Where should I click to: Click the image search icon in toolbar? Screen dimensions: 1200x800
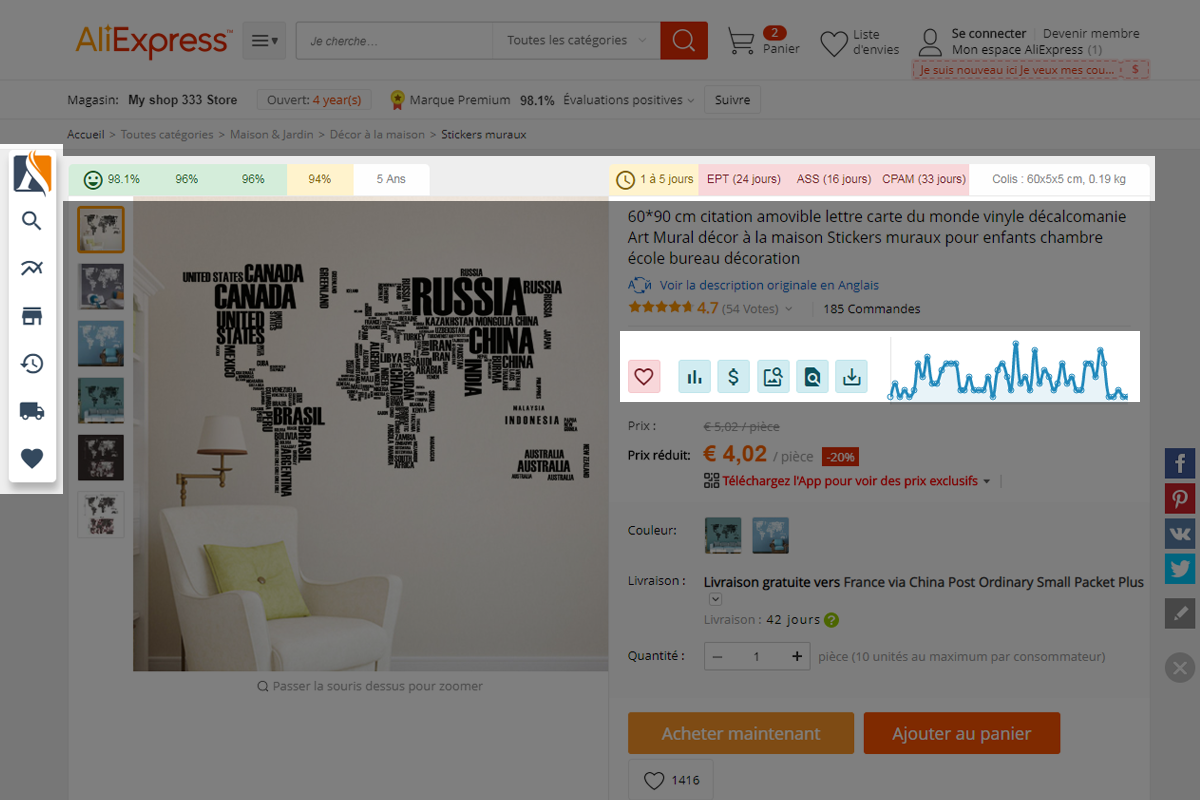773,376
